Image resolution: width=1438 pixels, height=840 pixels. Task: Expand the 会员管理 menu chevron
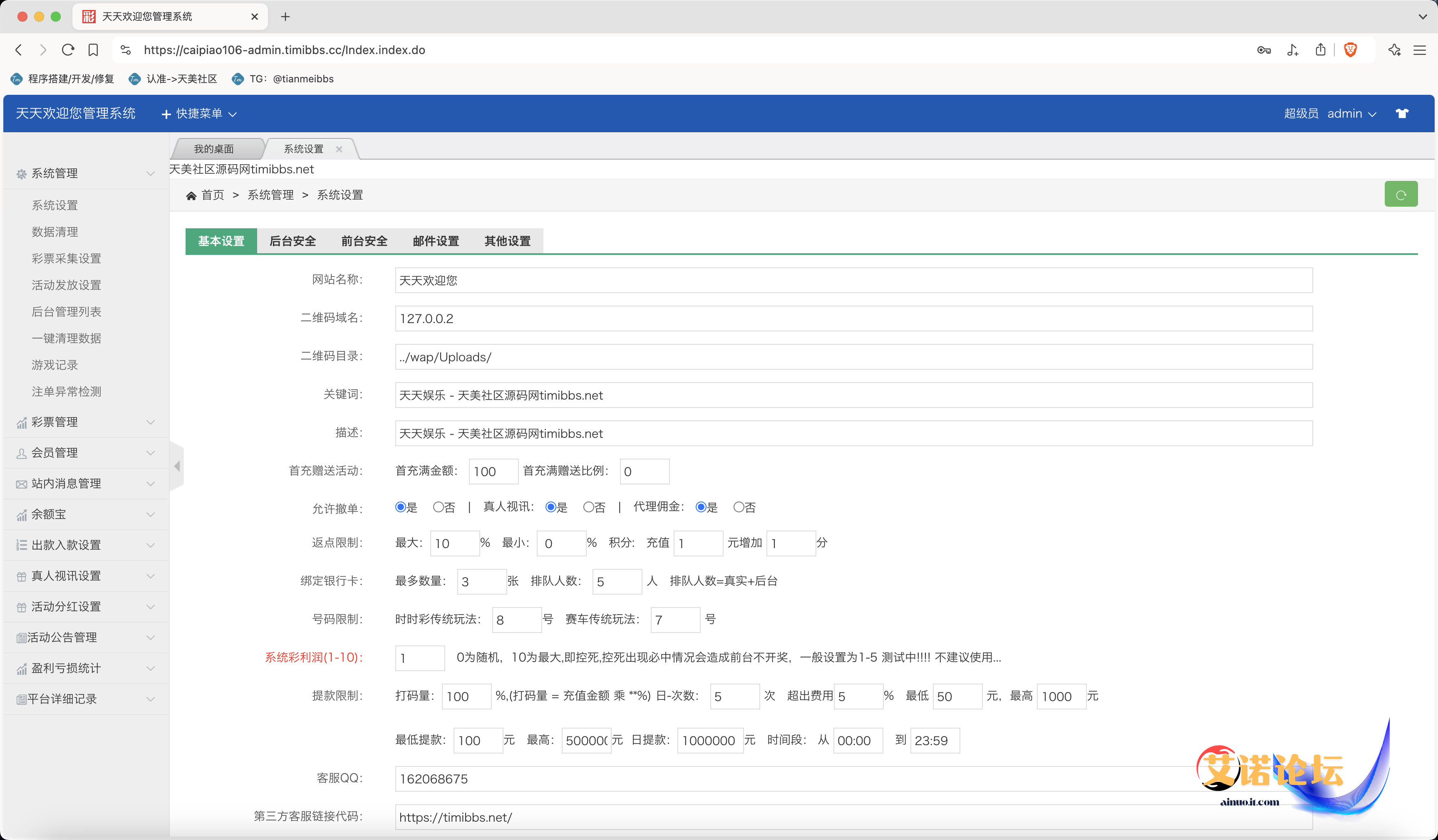click(x=151, y=453)
